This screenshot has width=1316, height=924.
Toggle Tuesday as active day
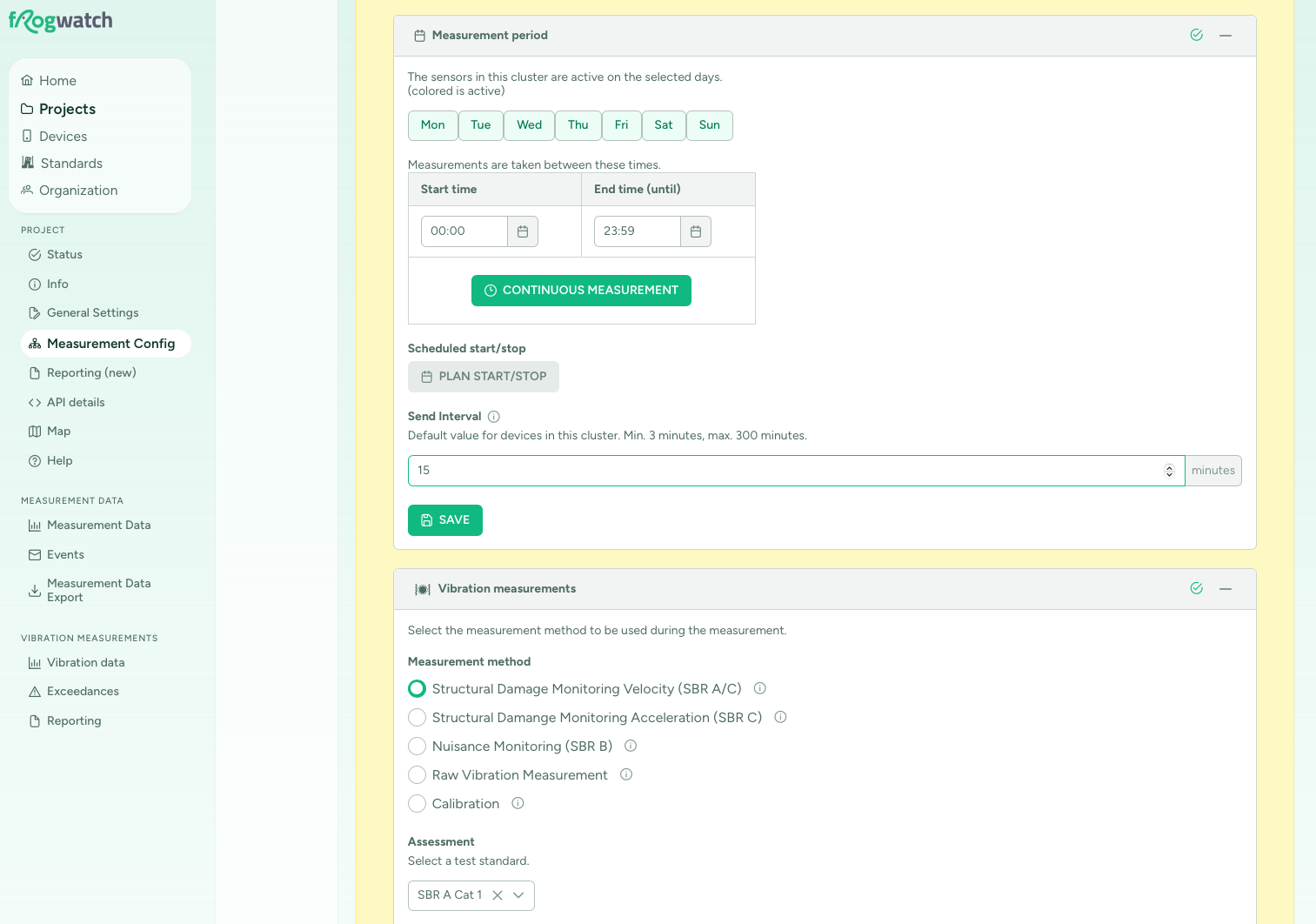tap(481, 125)
